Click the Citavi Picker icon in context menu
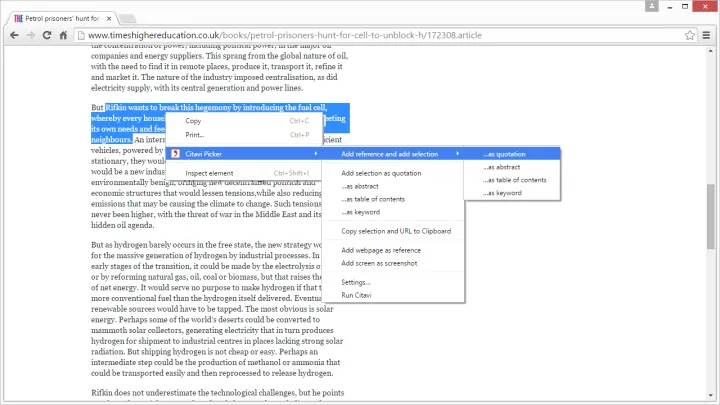 point(175,154)
